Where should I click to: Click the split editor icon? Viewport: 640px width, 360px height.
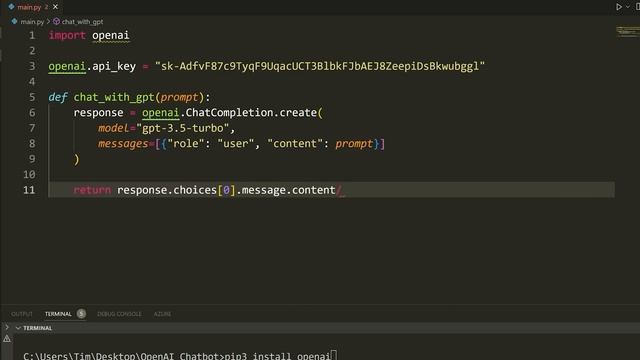tap(637, 7)
